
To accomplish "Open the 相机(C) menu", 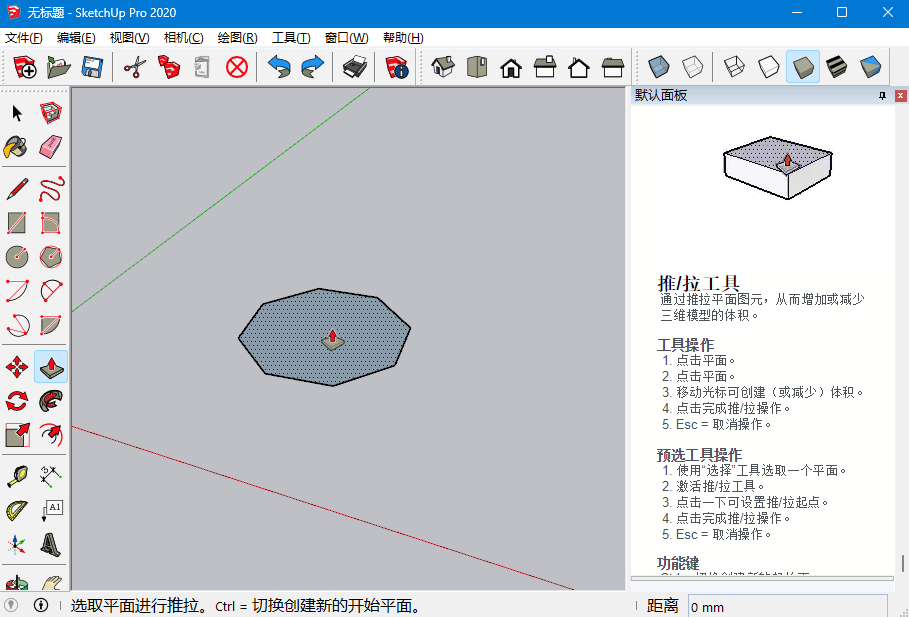I will click(x=183, y=38).
